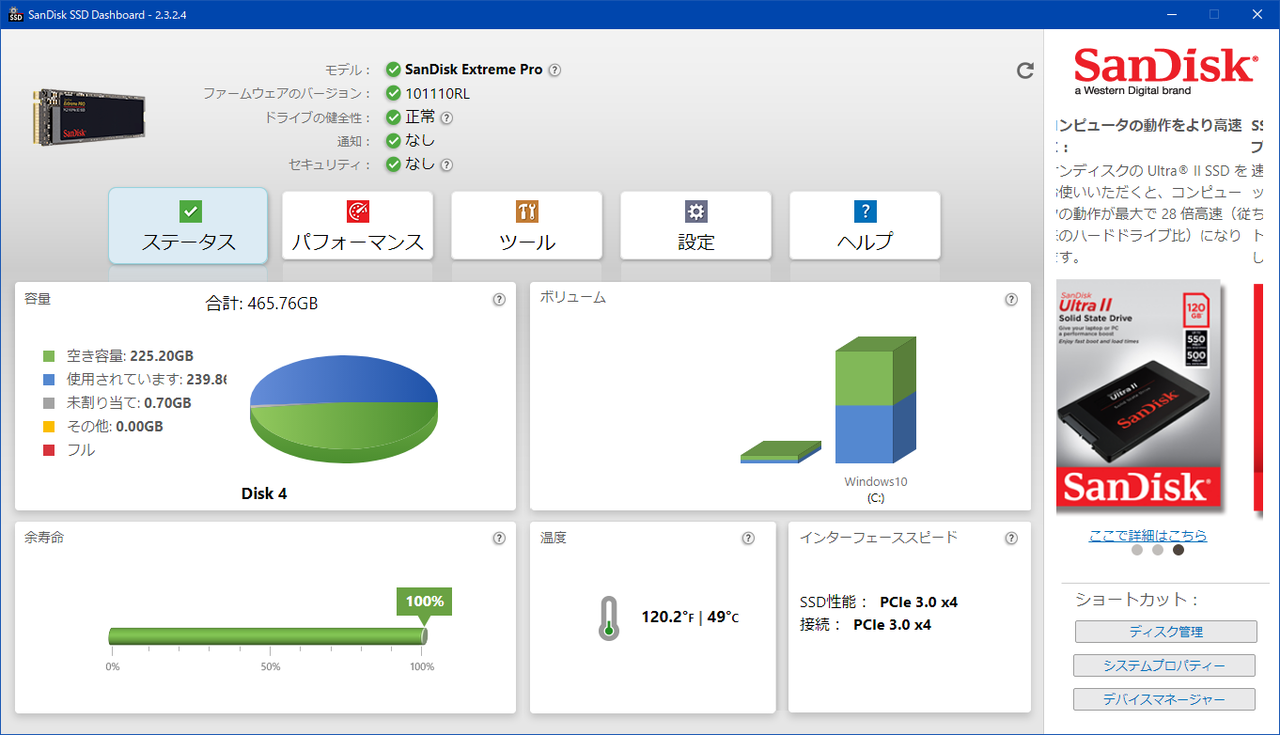Screen dimensions: 1280x735
Task: Go to the 設定 tab
Action: tap(696, 225)
